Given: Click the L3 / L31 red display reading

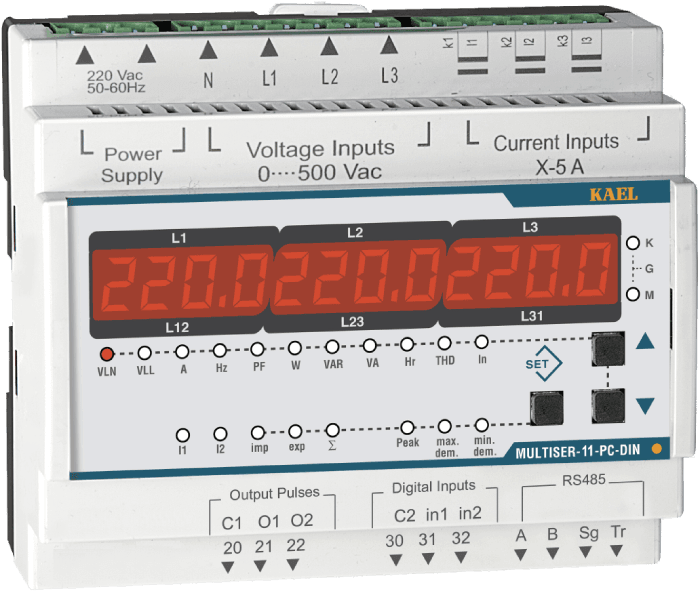Looking at the screenshot, I should [529, 272].
